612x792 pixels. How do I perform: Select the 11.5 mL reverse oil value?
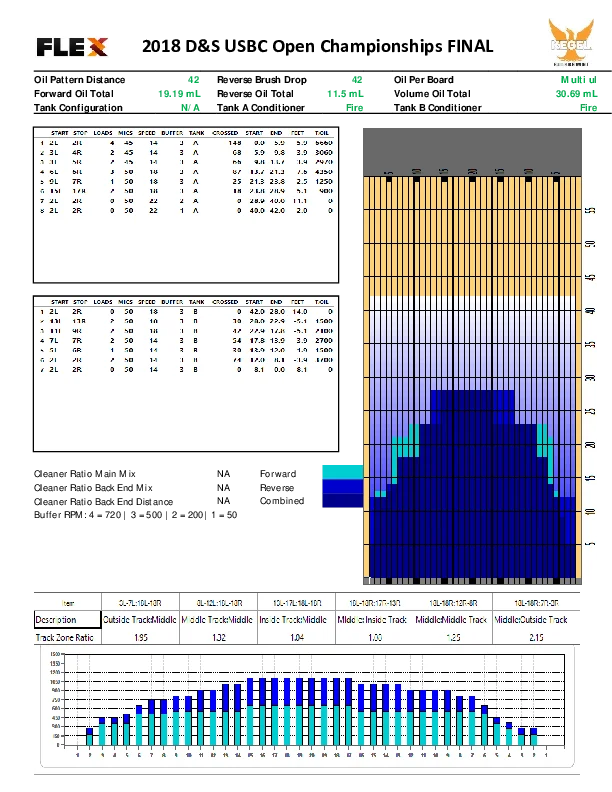click(x=345, y=93)
